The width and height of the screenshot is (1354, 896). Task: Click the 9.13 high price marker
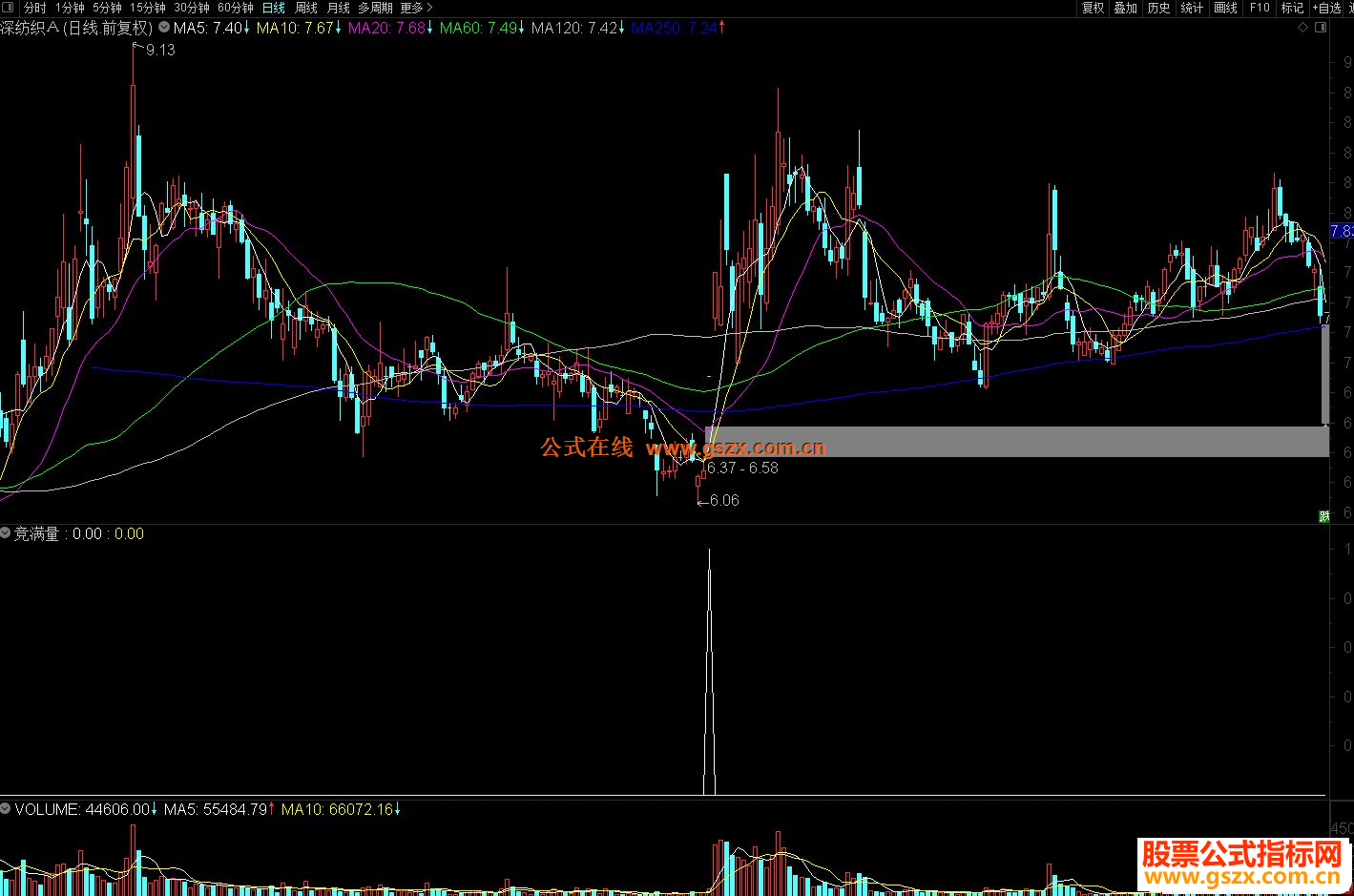(x=160, y=50)
